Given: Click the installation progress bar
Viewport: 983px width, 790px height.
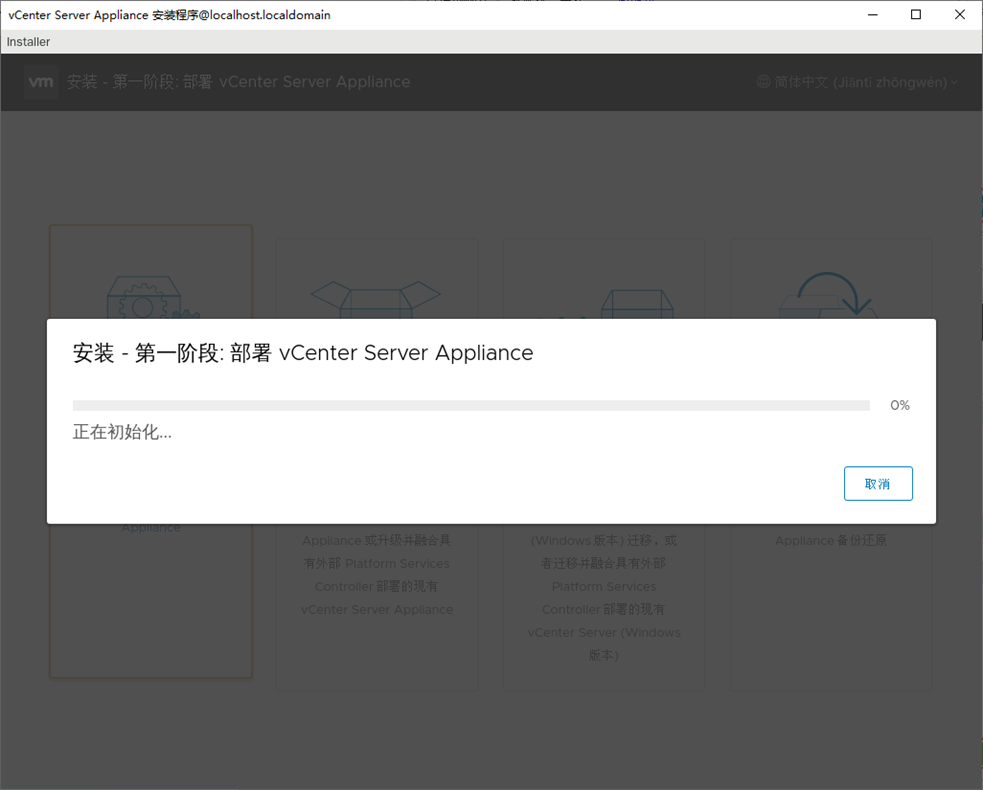Looking at the screenshot, I should 471,406.
